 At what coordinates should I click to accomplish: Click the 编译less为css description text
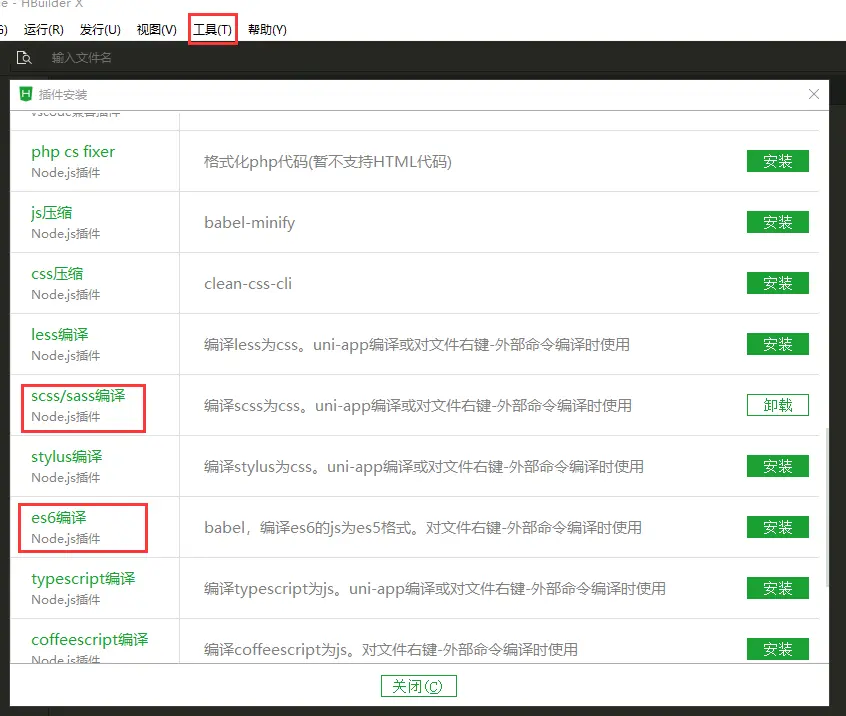[417, 344]
